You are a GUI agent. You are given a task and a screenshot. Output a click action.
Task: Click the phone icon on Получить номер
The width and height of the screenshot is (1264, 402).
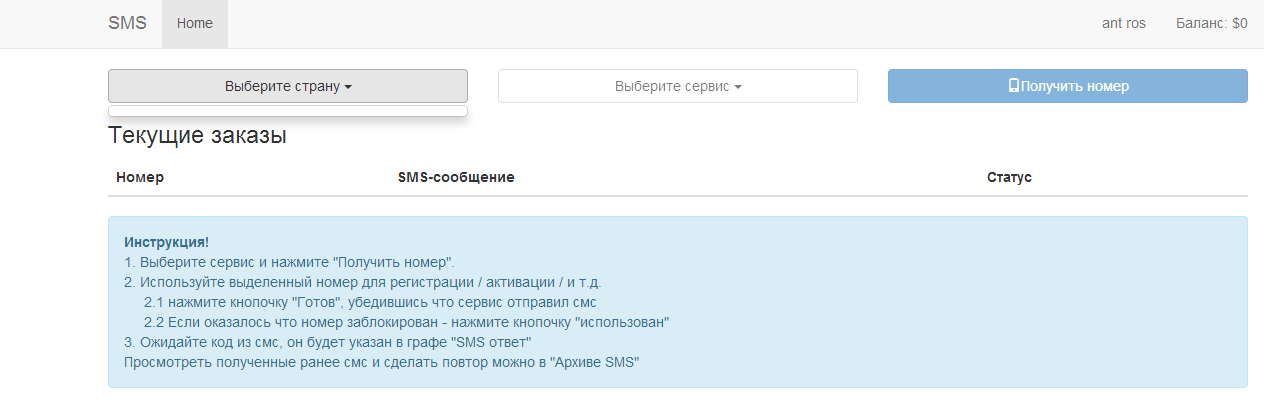click(x=1013, y=86)
